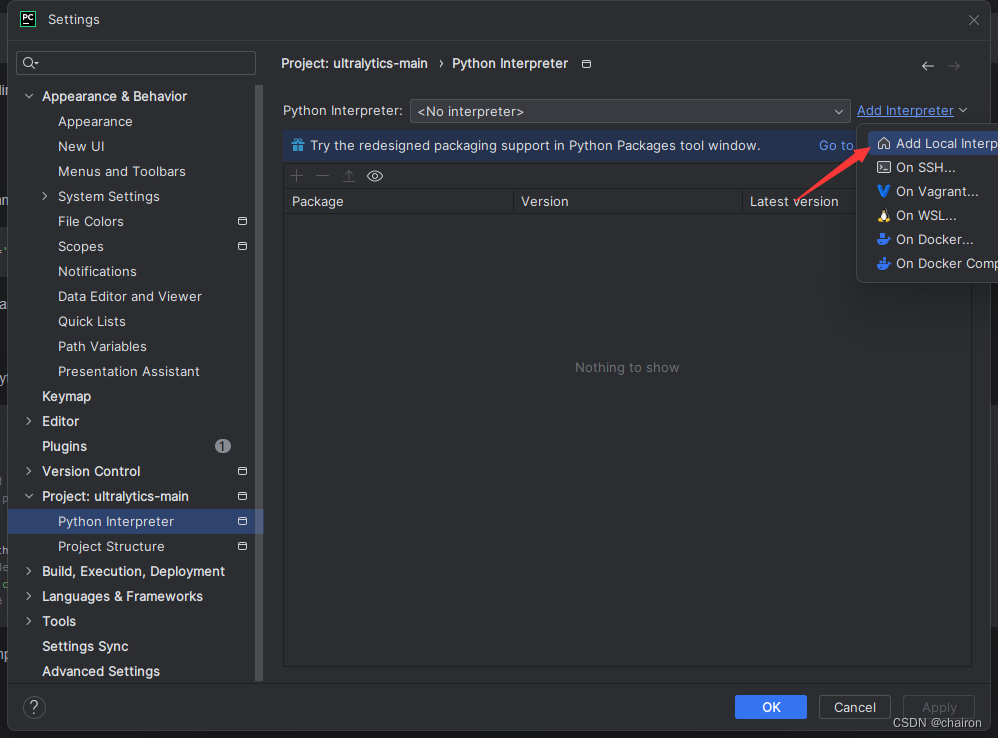This screenshot has height=738, width=998.
Task: Click the project icon beside Scopes
Action: tap(242, 246)
